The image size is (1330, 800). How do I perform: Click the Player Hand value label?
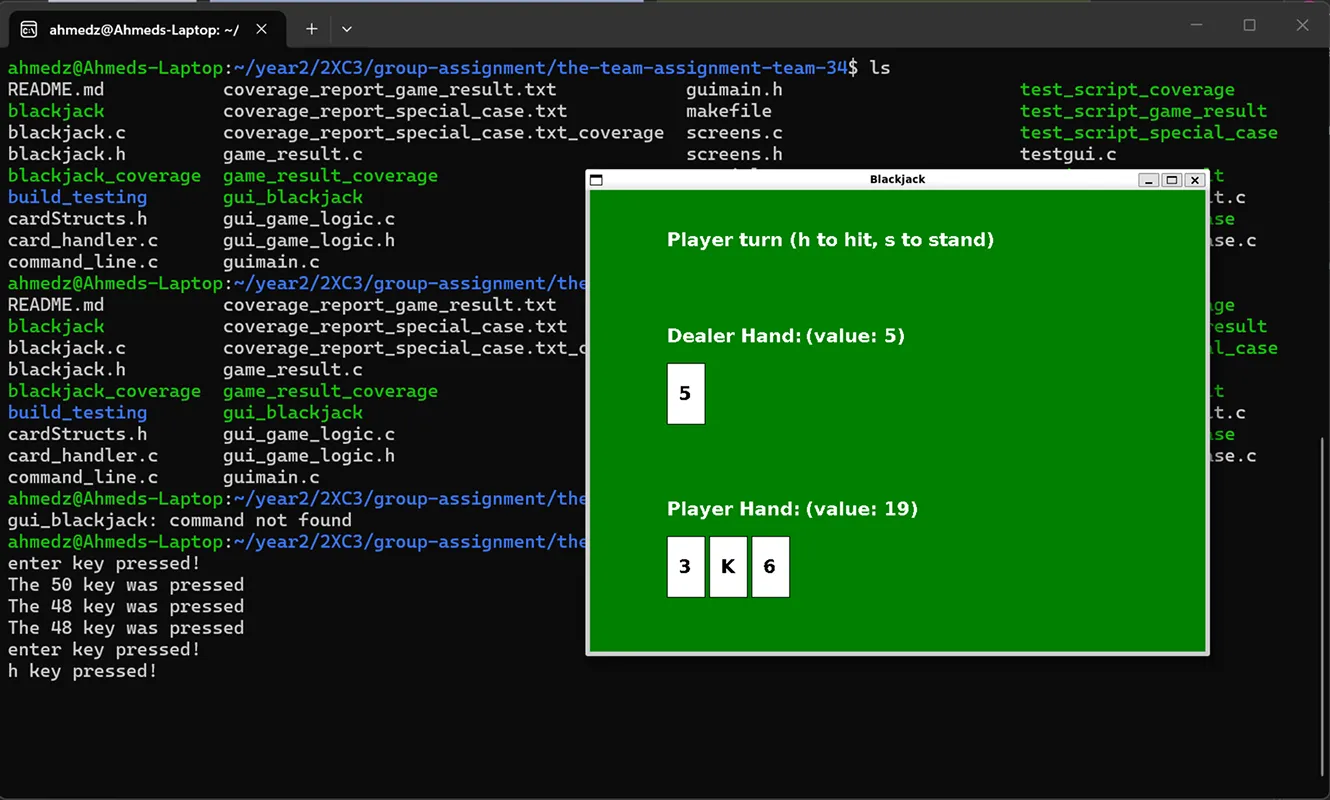pos(793,508)
